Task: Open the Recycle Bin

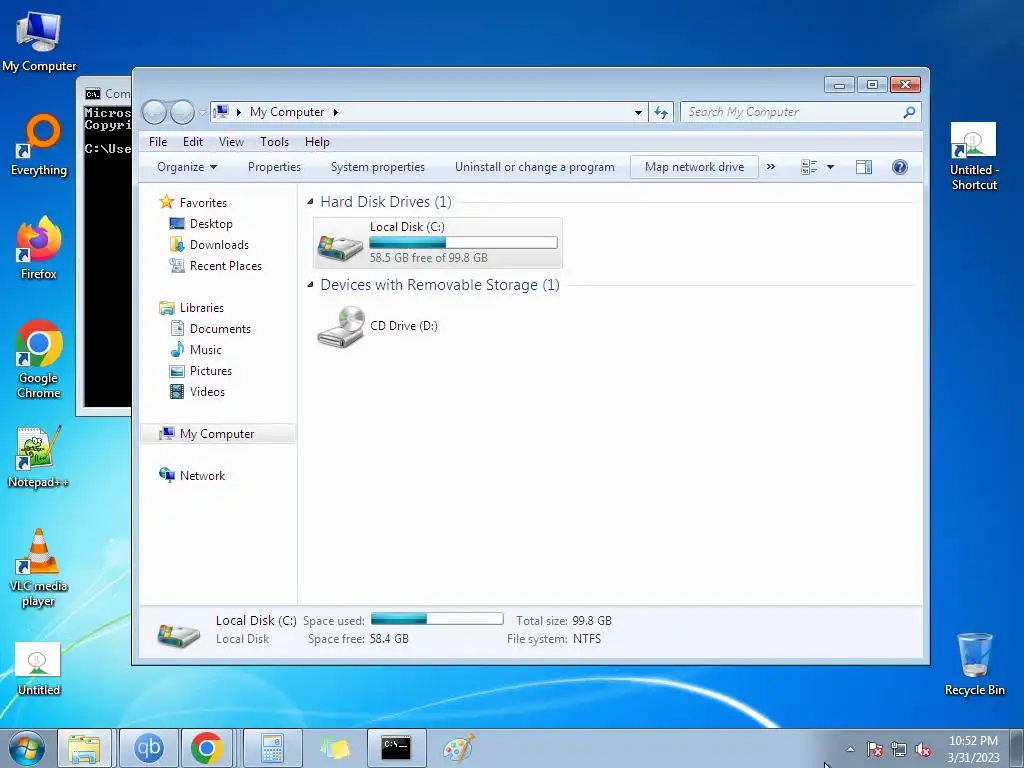Action: click(x=974, y=664)
